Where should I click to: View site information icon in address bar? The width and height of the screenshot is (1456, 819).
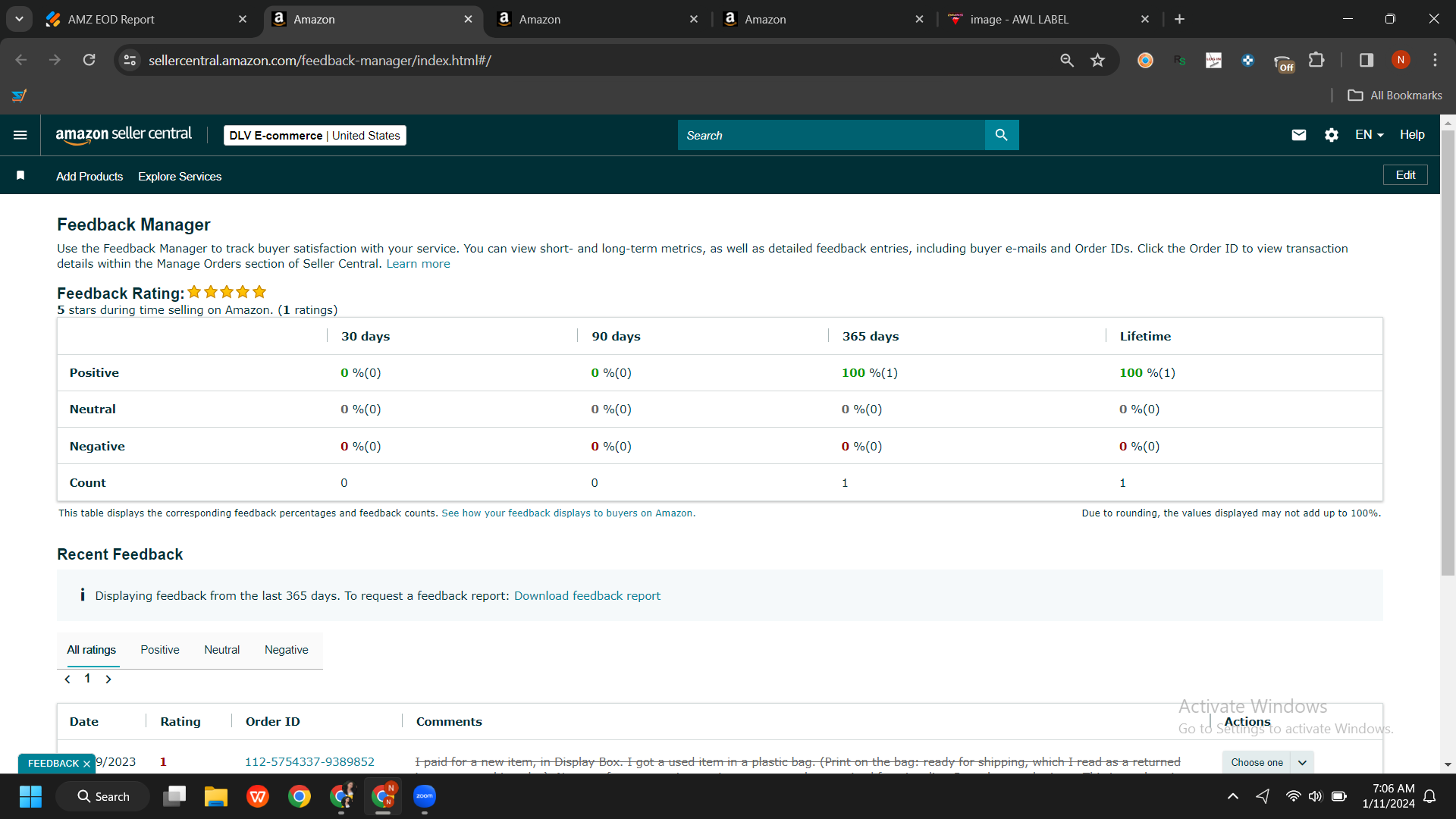point(130,60)
